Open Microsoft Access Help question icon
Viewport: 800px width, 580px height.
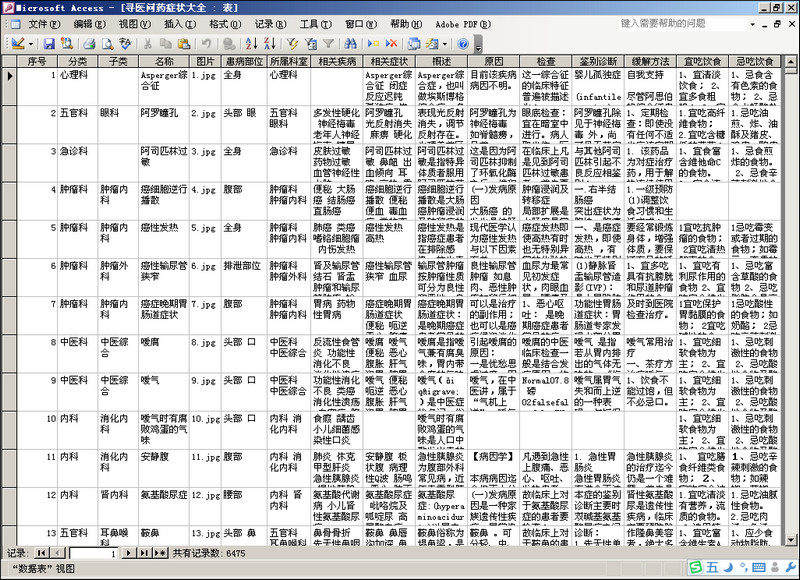[463, 44]
